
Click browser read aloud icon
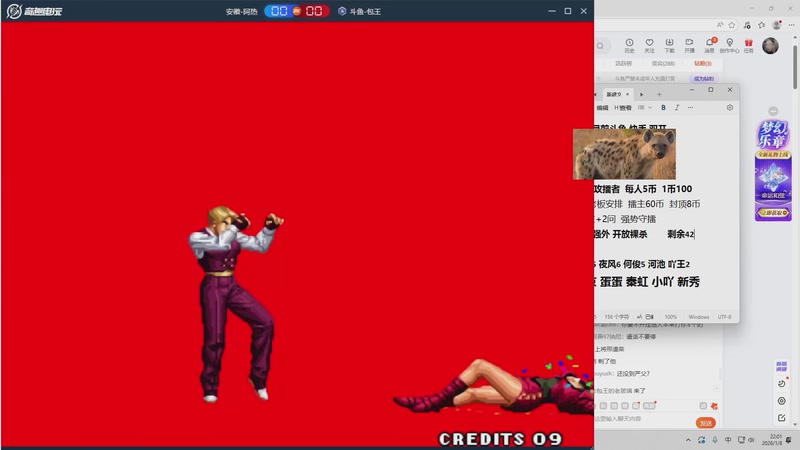720,24
